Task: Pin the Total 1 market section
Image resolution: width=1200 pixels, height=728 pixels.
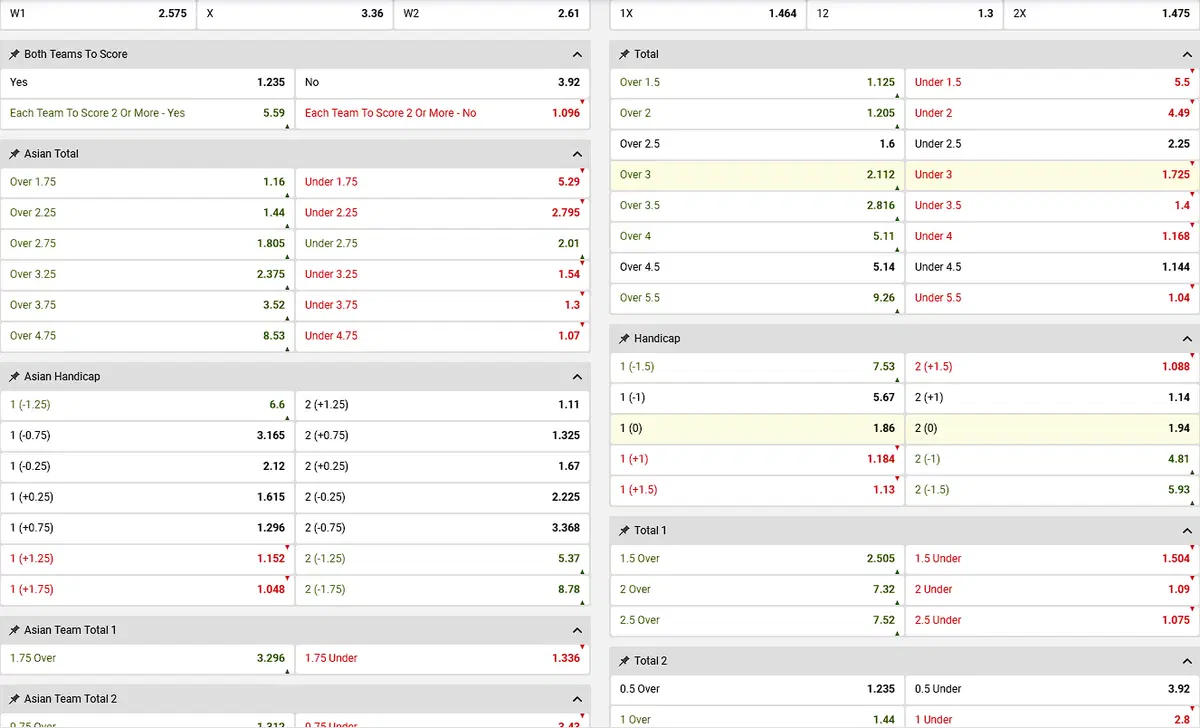Action: 625,530
